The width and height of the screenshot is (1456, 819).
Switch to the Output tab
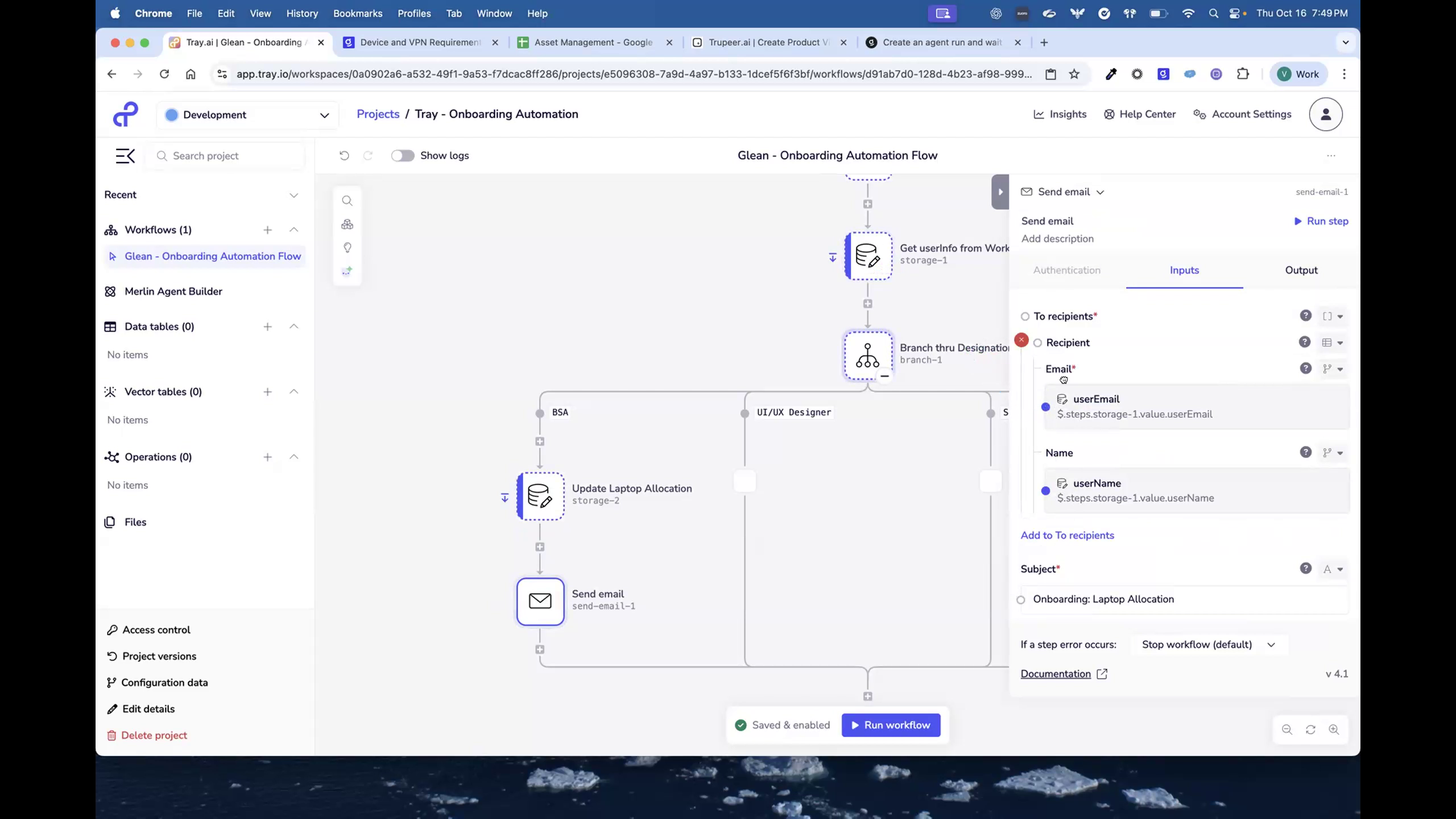pyautogui.click(x=1301, y=270)
